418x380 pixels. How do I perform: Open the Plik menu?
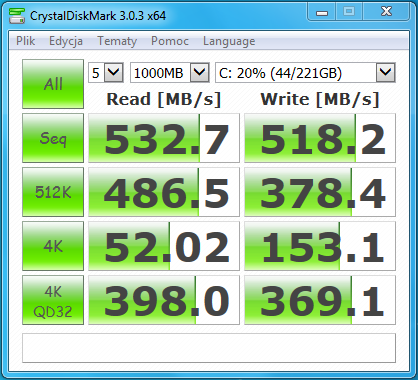pos(26,41)
